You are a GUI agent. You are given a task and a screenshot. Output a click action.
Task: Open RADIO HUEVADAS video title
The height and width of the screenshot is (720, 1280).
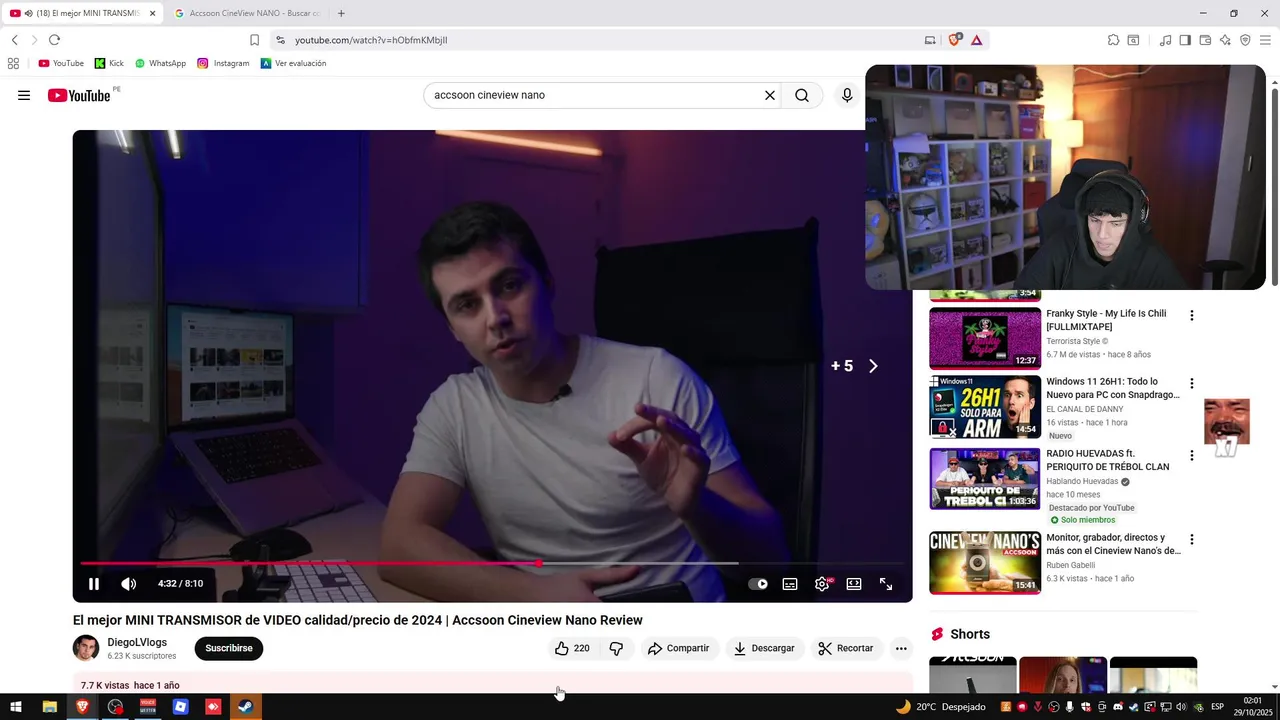tap(1108, 460)
